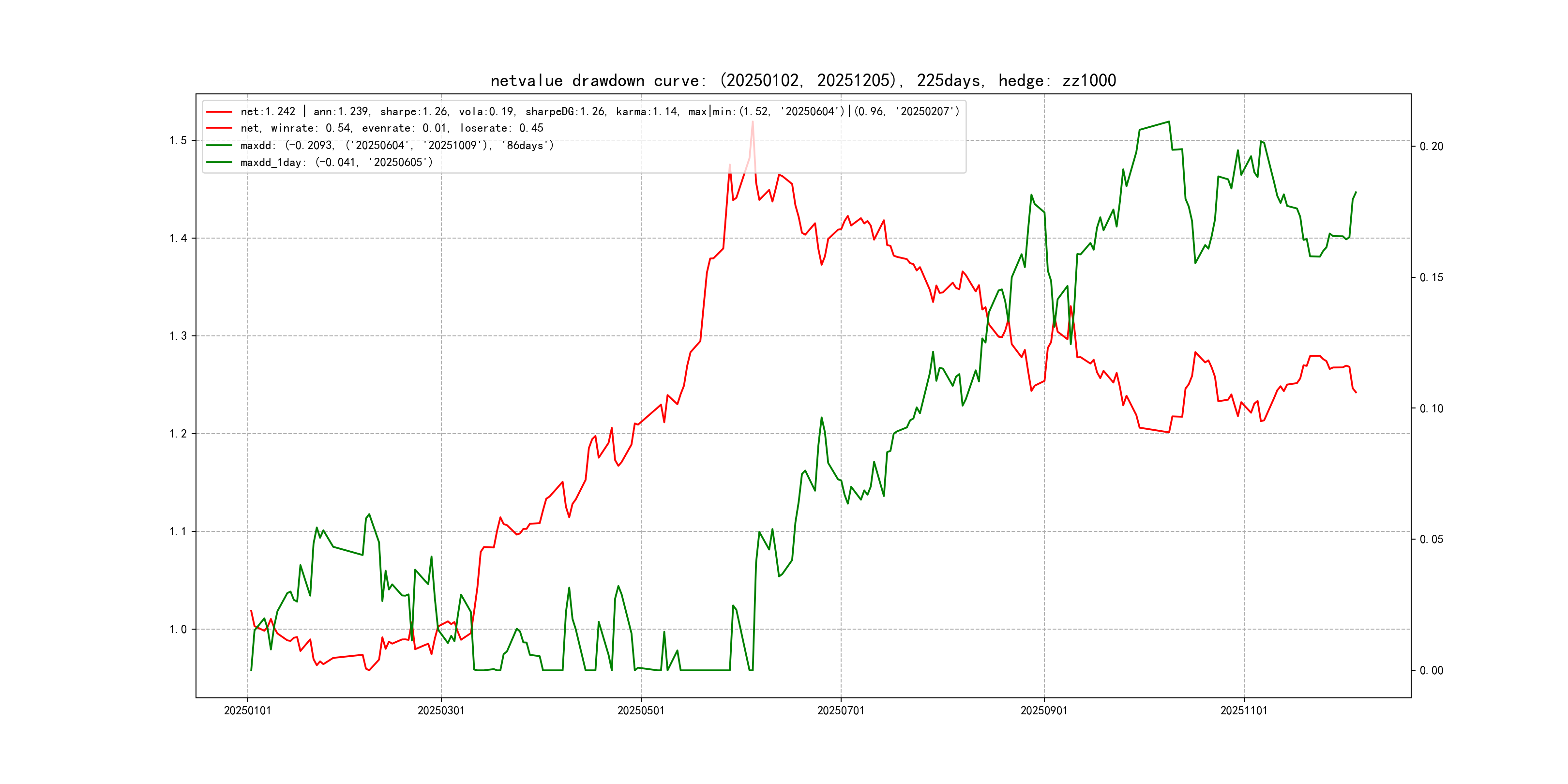The height and width of the screenshot is (784, 1568).
Task: Click the green swatch beside maxdd legend entry
Action: click(219, 146)
